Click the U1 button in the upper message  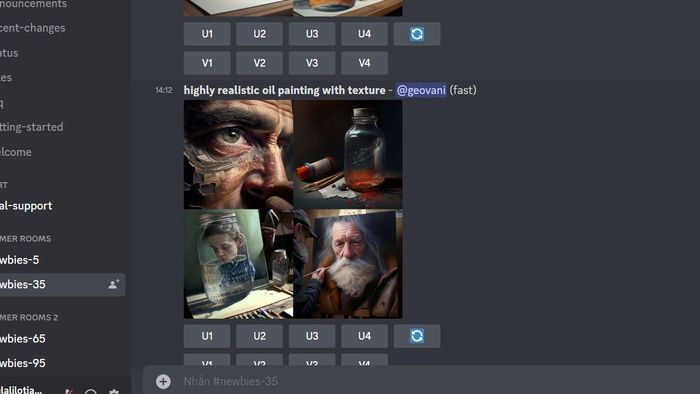[207, 34]
